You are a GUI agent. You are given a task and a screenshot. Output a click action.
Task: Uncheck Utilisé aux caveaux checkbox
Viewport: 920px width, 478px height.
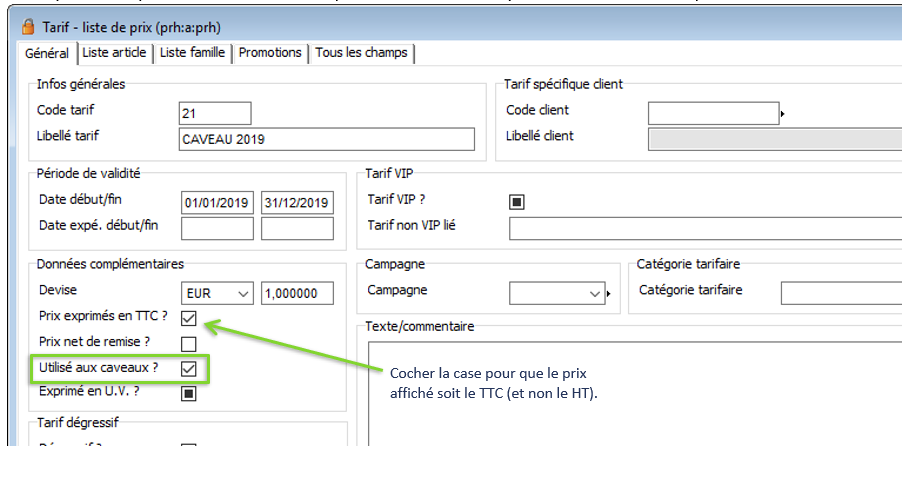[189, 369]
